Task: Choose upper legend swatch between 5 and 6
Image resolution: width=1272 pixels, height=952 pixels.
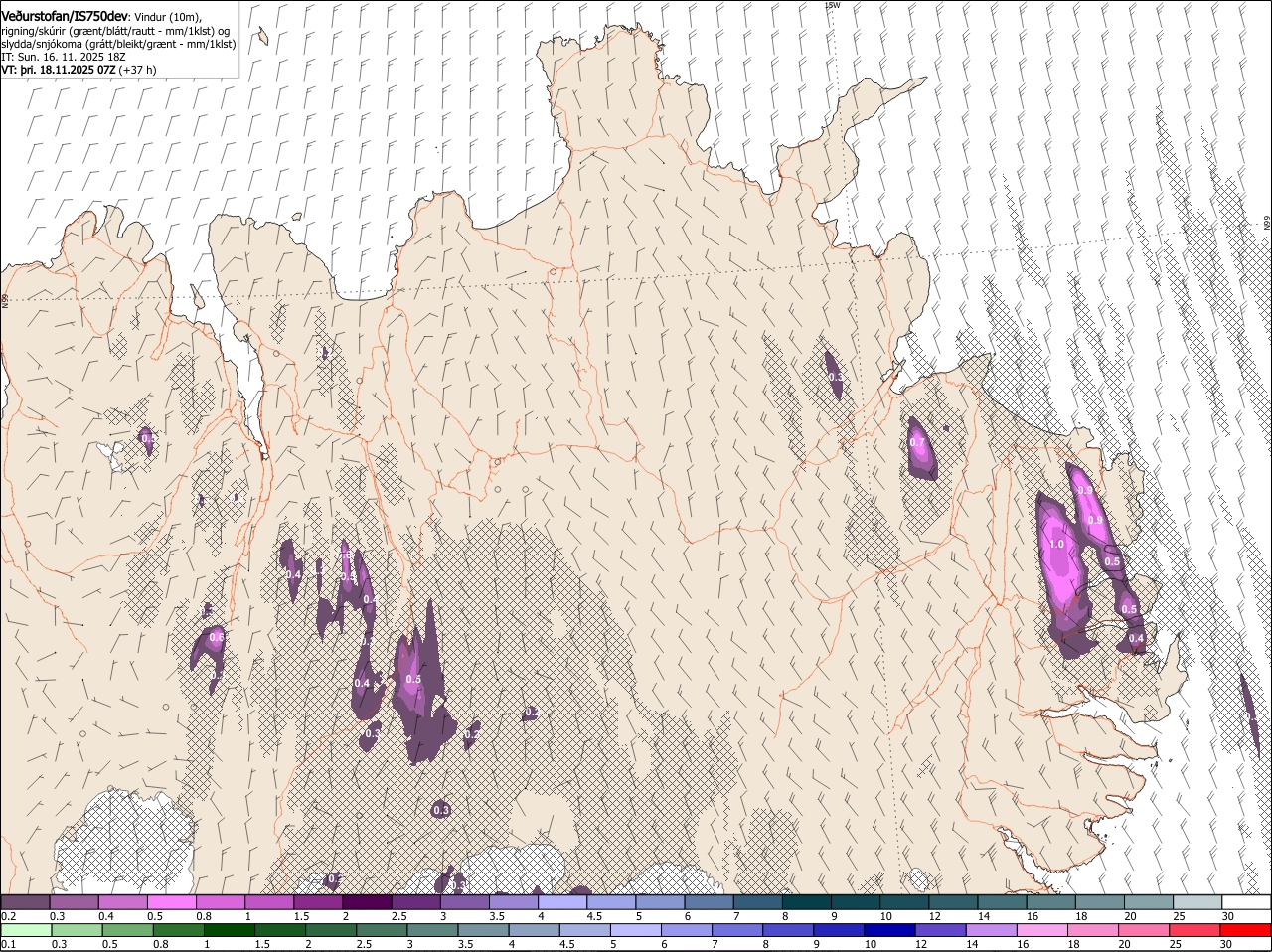Action: 660,902
